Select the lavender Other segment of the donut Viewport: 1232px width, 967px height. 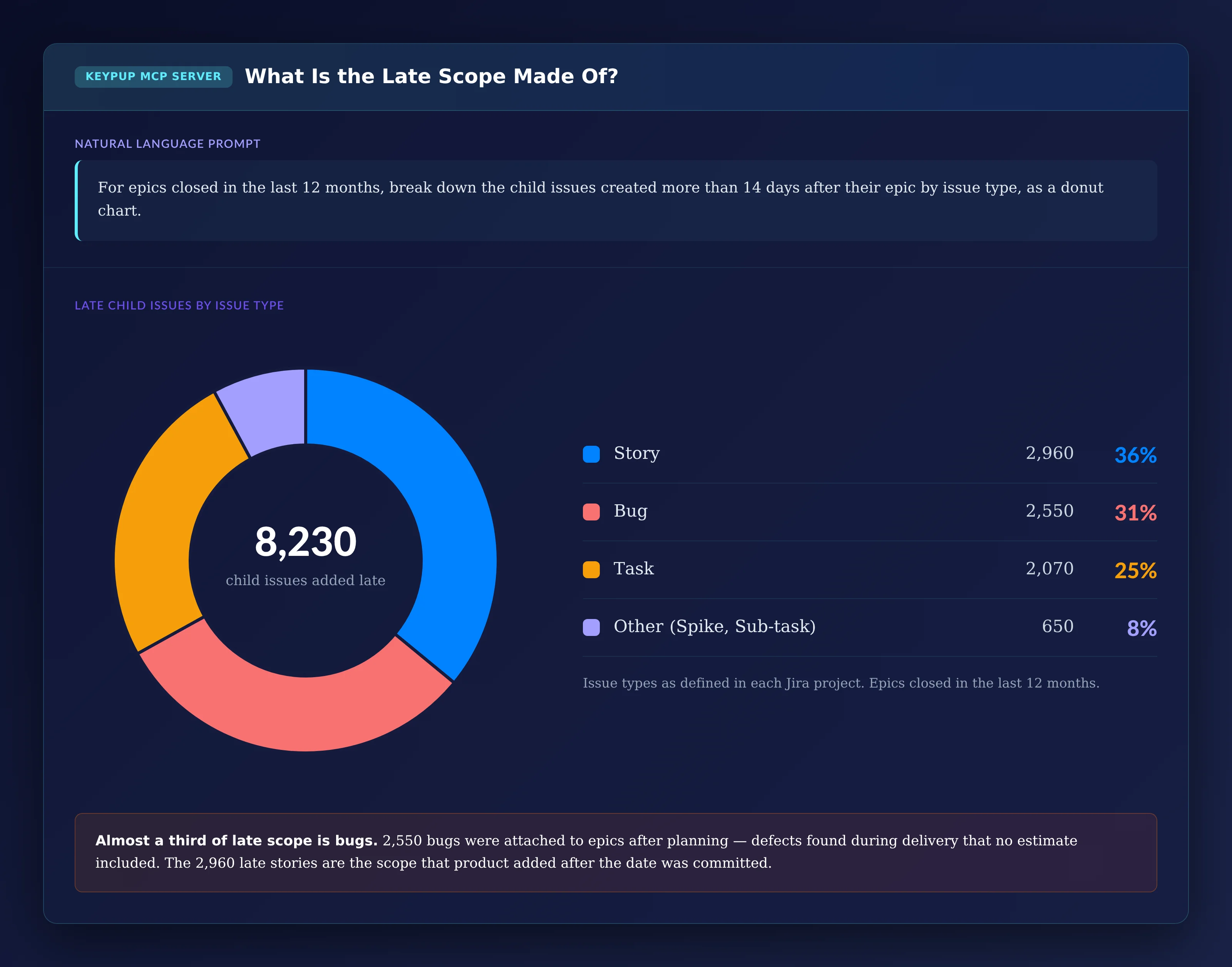(x=270, y=409)
